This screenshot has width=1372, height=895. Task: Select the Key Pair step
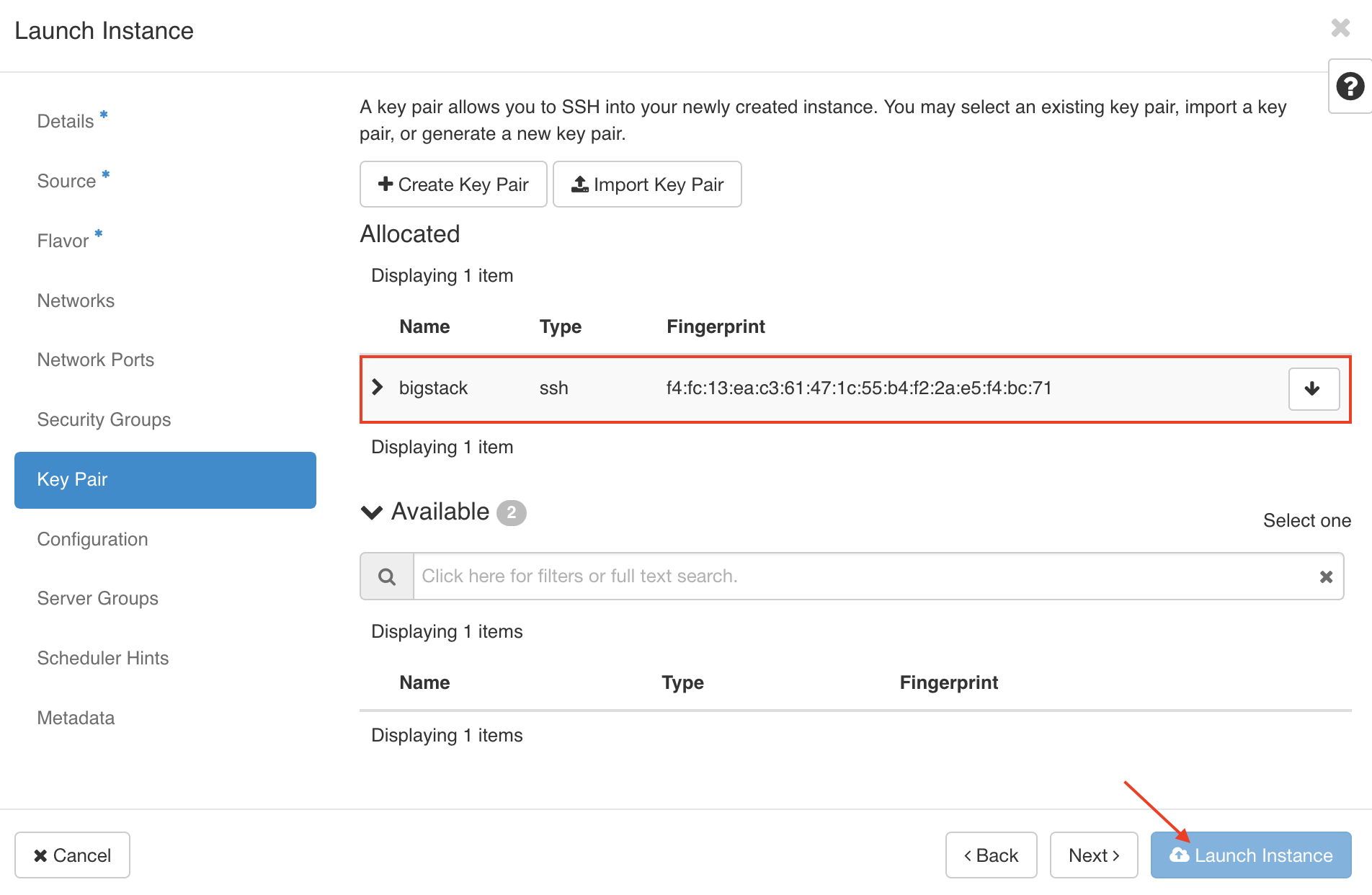[165, 480]
